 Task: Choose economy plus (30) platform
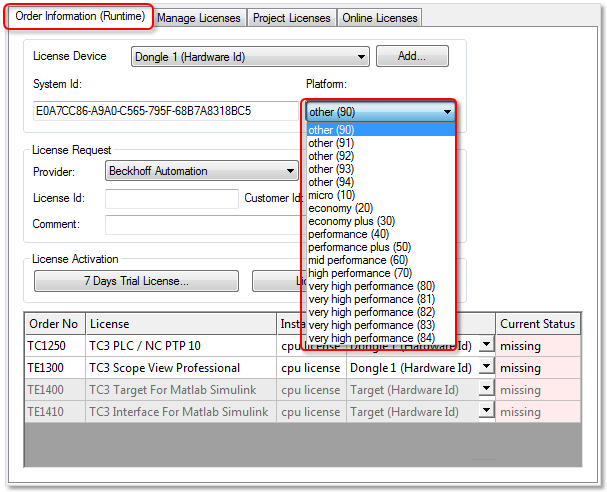click(x=381, y=221)
